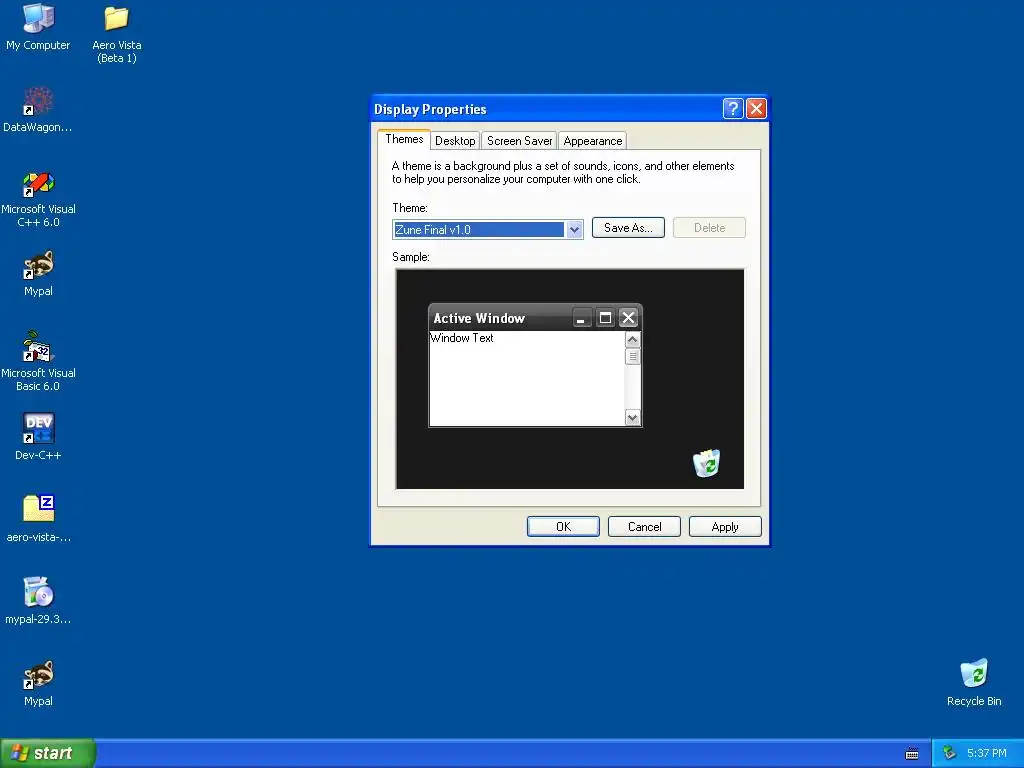
Task: Switch to the Themes tab
Action: (x=404, y=139)
